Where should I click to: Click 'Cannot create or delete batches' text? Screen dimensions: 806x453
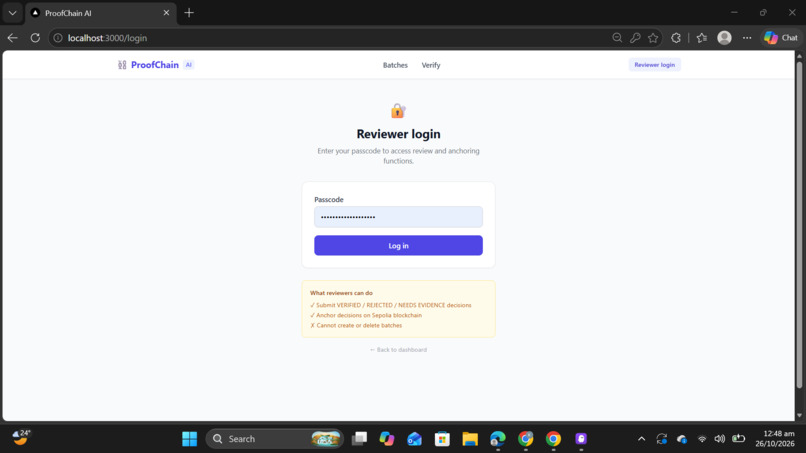[359, 325]
